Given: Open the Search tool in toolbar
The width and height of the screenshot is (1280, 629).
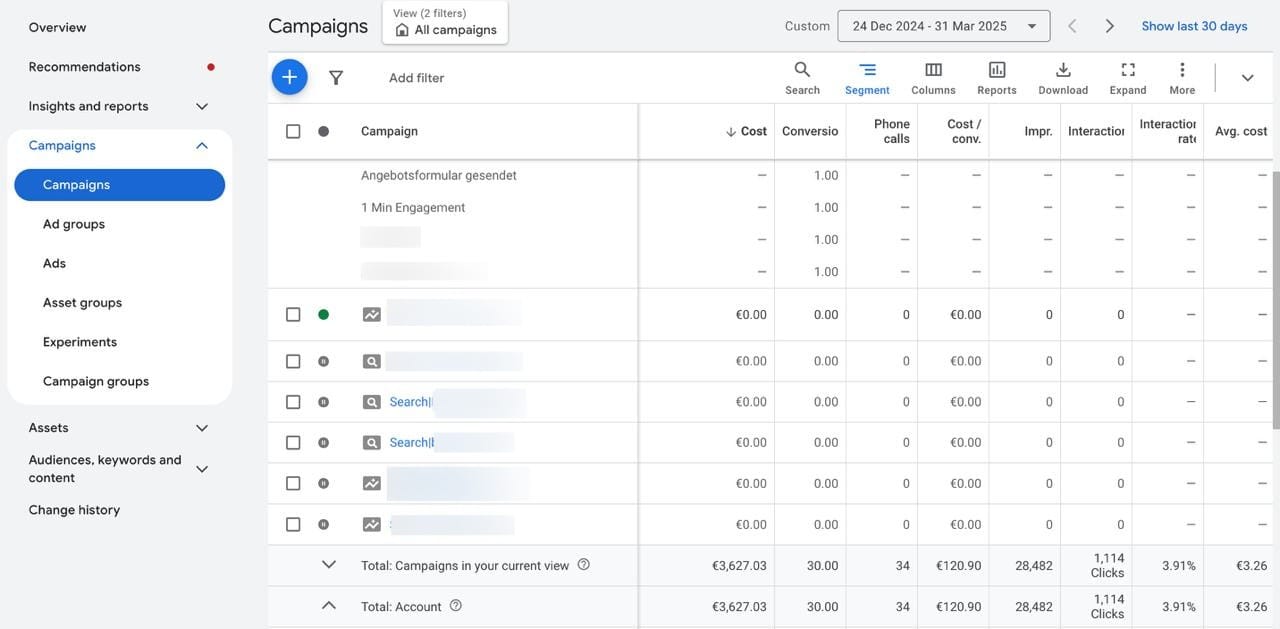Looking at the screenshot, I should point(802,78).
